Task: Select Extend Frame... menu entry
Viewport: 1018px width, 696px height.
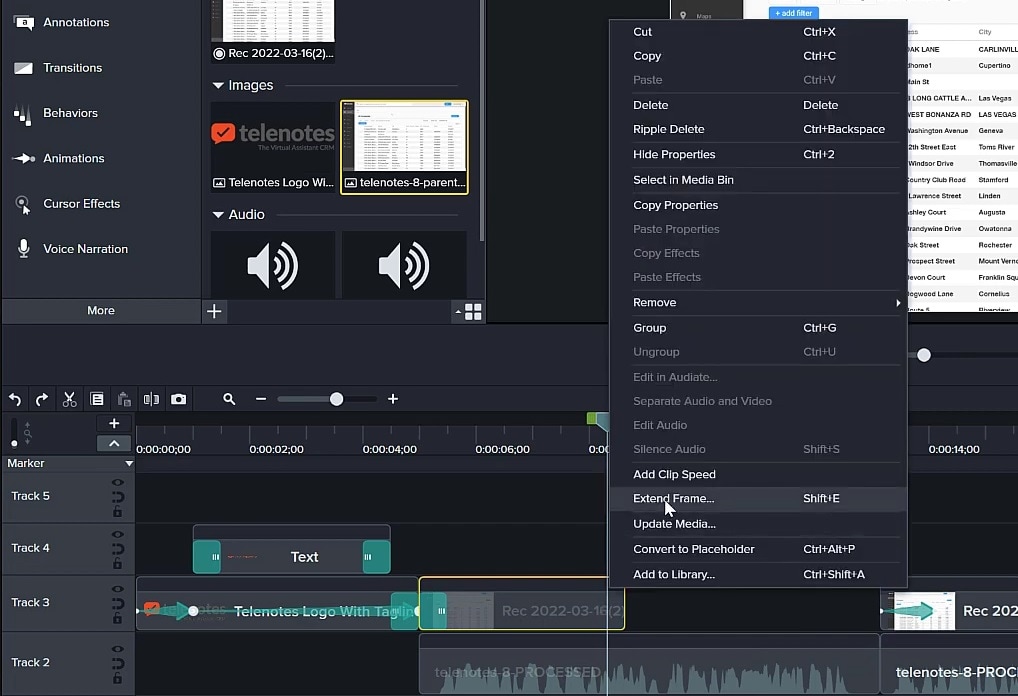Action: pyautogui.click(x=757, y=499)
